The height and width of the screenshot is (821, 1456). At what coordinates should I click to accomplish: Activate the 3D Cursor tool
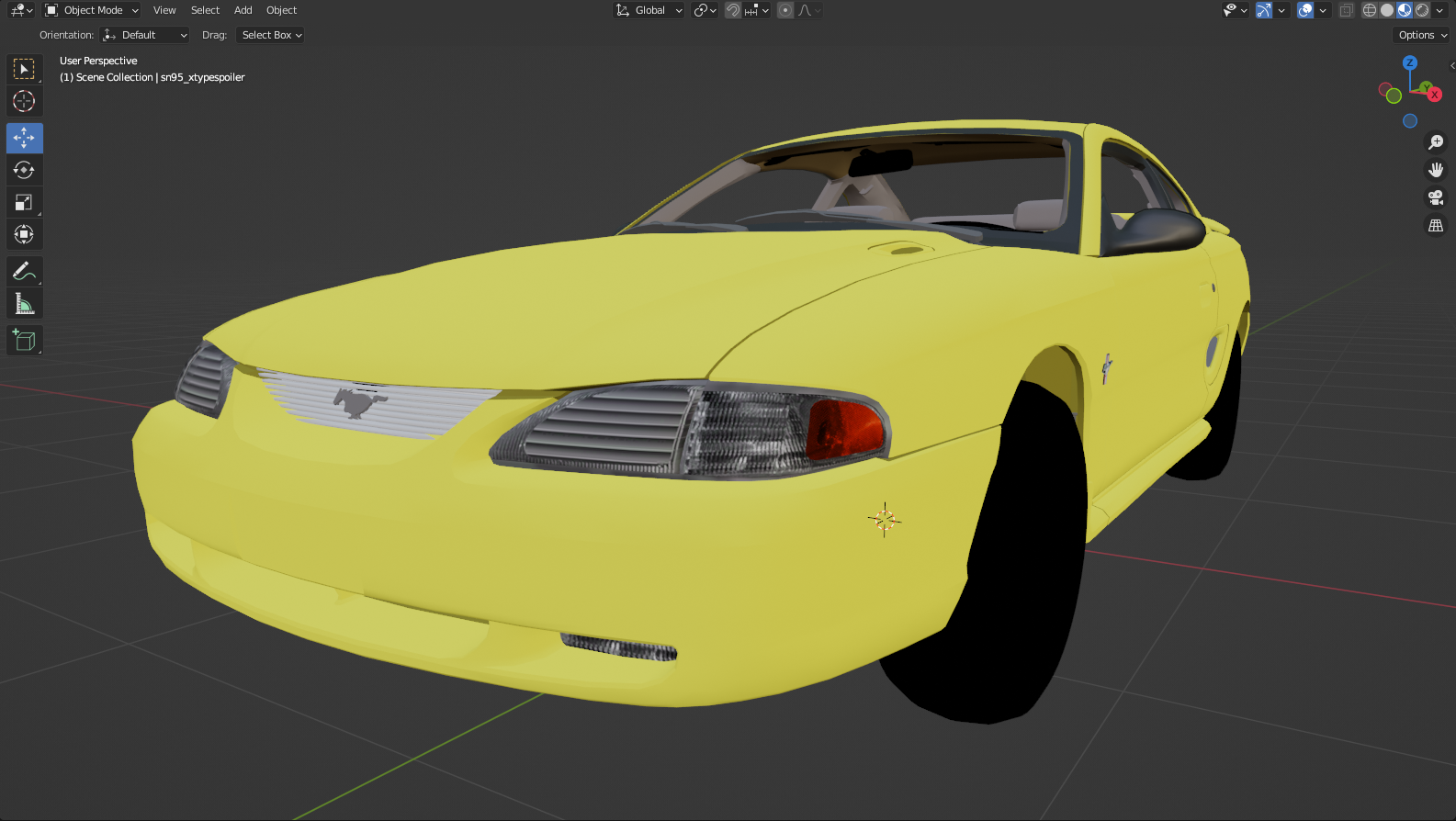pos(24,101)
